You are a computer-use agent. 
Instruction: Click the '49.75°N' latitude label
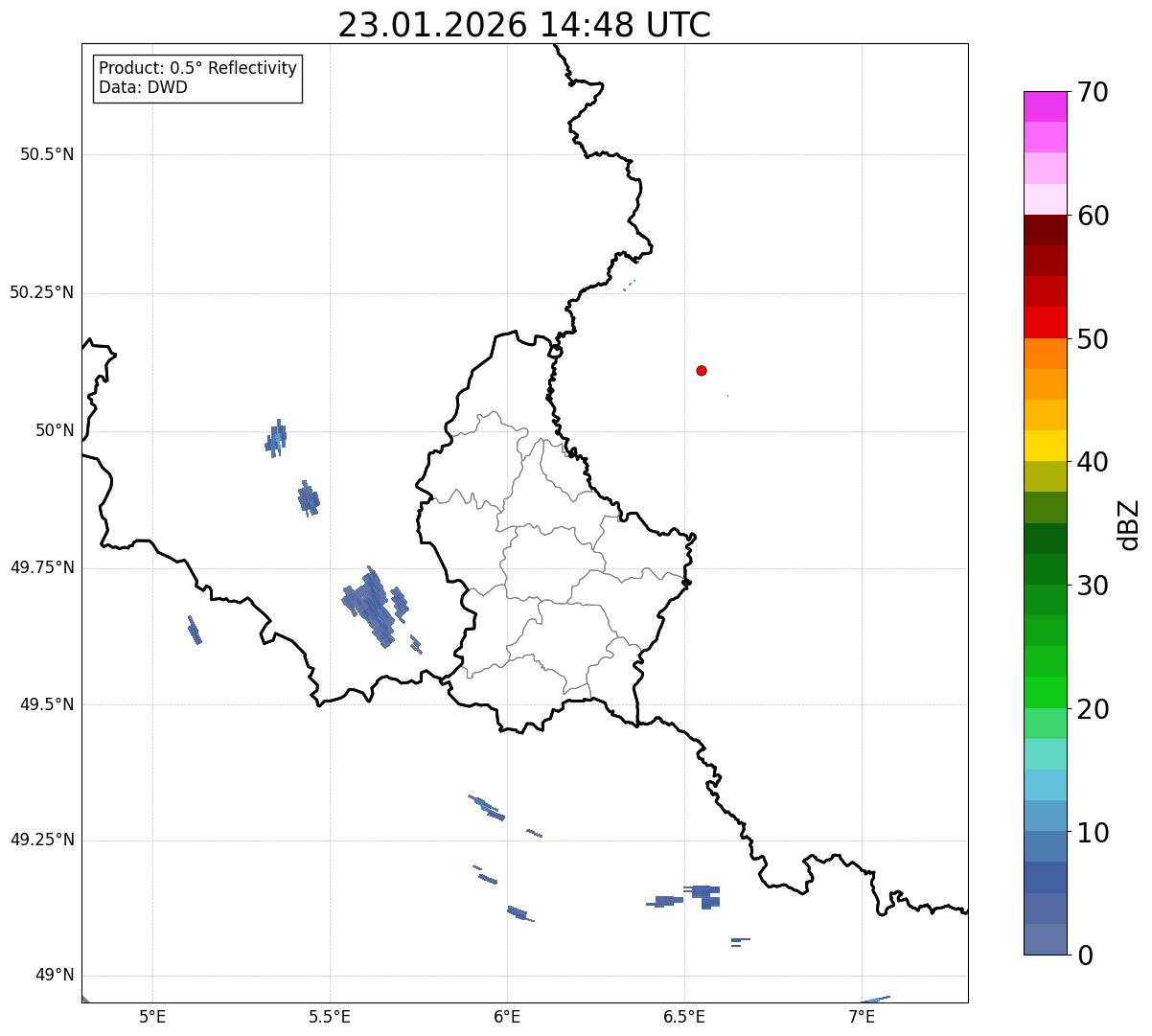[x=42, y=567]
